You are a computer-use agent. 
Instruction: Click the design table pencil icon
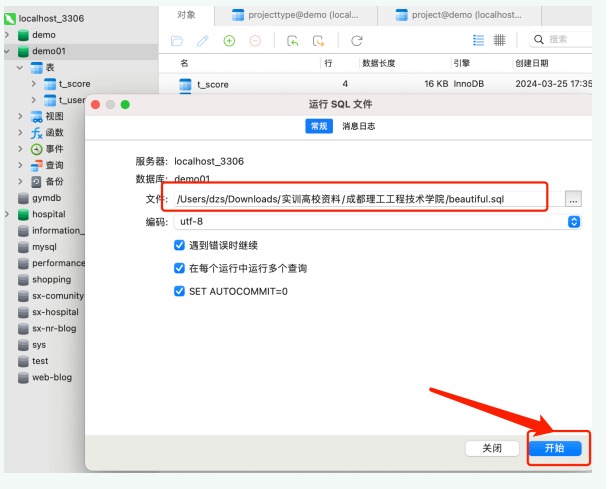[203, 40]
